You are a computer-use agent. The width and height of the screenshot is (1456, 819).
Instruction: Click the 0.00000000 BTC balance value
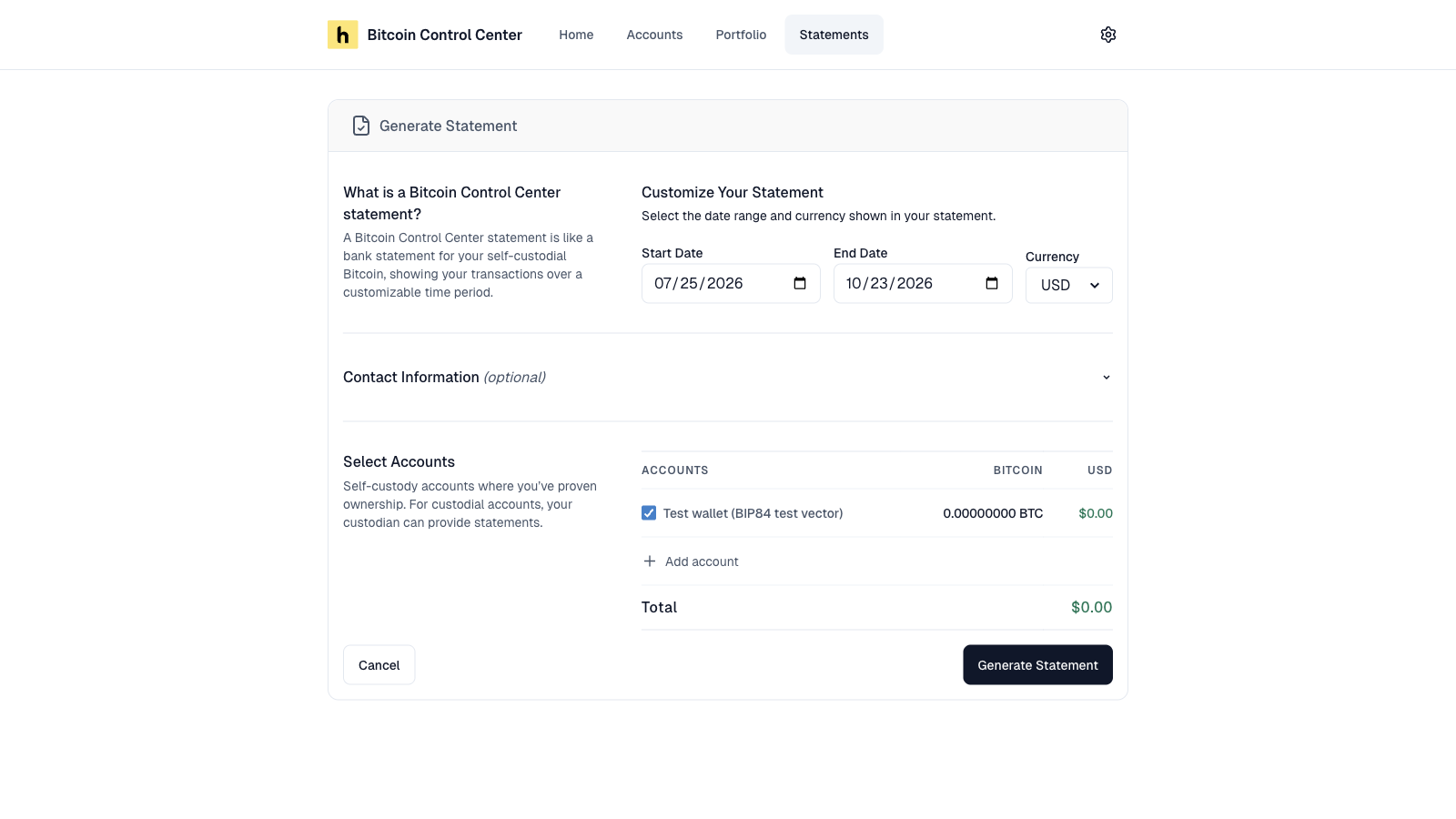pyautogui.click(x=993, y=513)
